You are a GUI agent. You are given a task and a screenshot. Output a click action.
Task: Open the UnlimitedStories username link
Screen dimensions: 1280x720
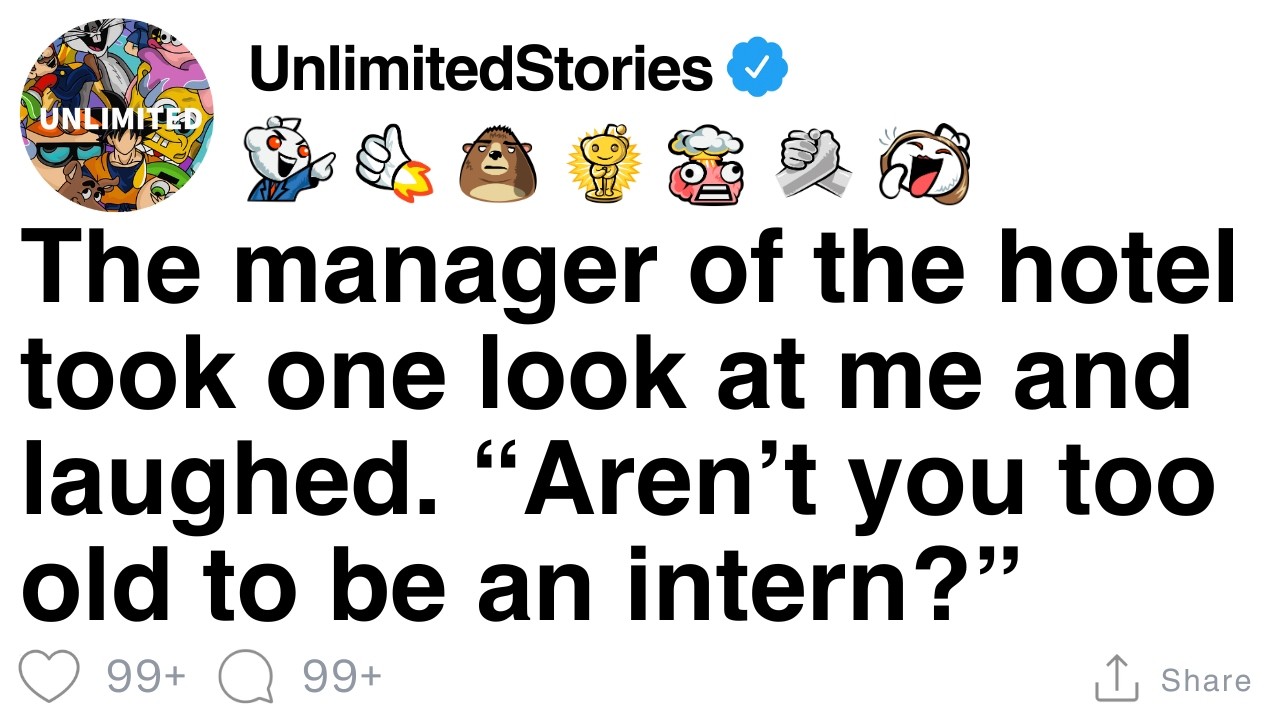tap(480, 68)
